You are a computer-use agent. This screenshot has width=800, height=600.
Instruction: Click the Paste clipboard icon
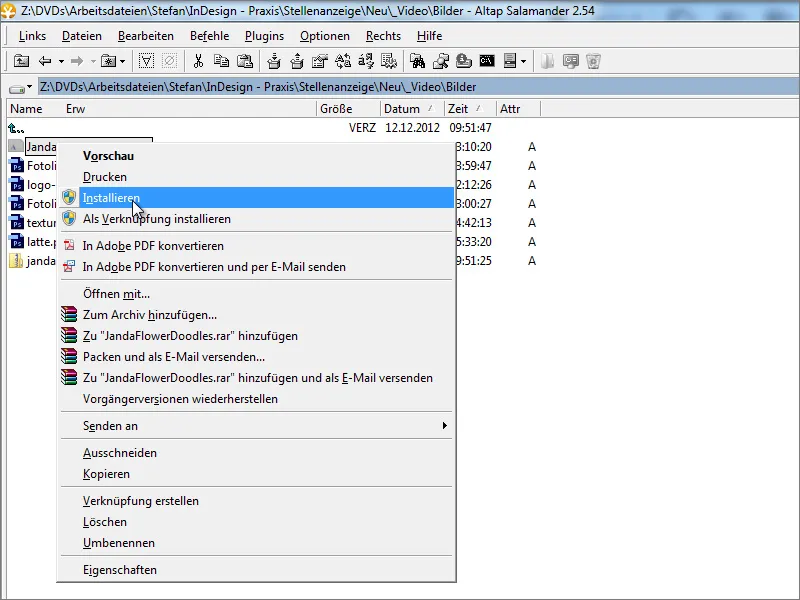(x=245, y=61)
